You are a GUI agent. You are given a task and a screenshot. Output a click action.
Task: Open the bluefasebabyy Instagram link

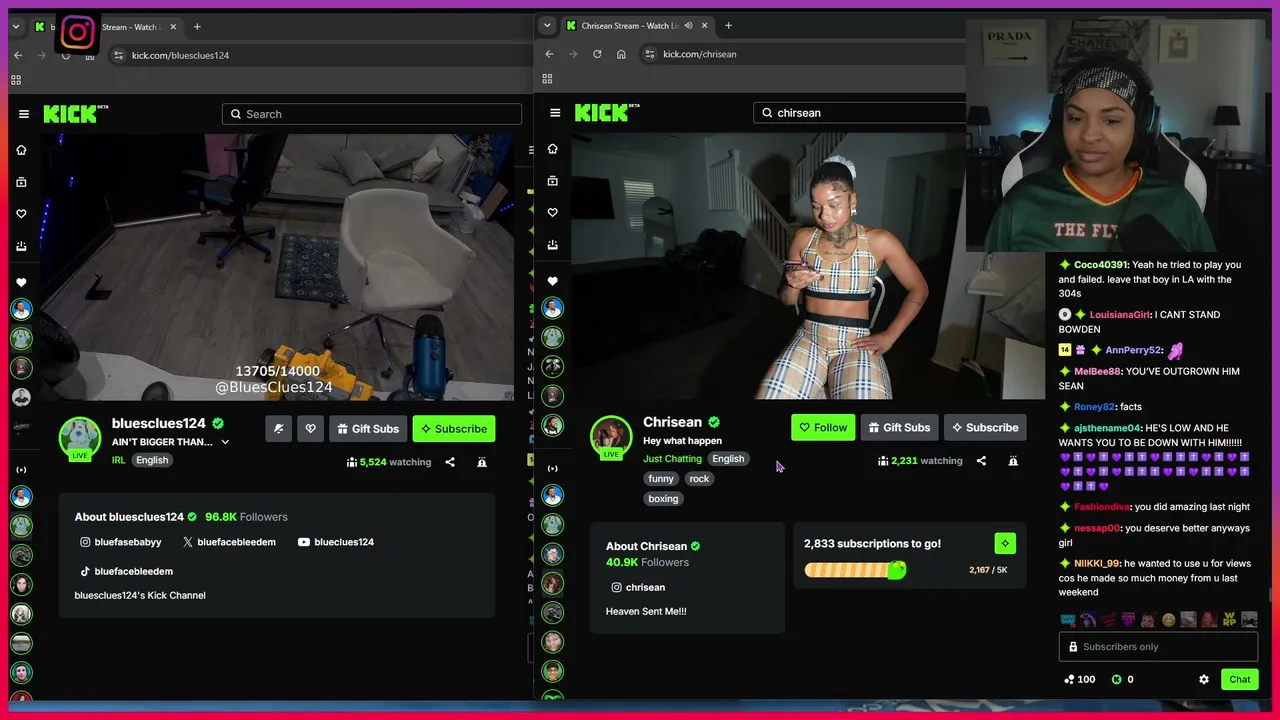pyautogui.click(x=121, y=542)
